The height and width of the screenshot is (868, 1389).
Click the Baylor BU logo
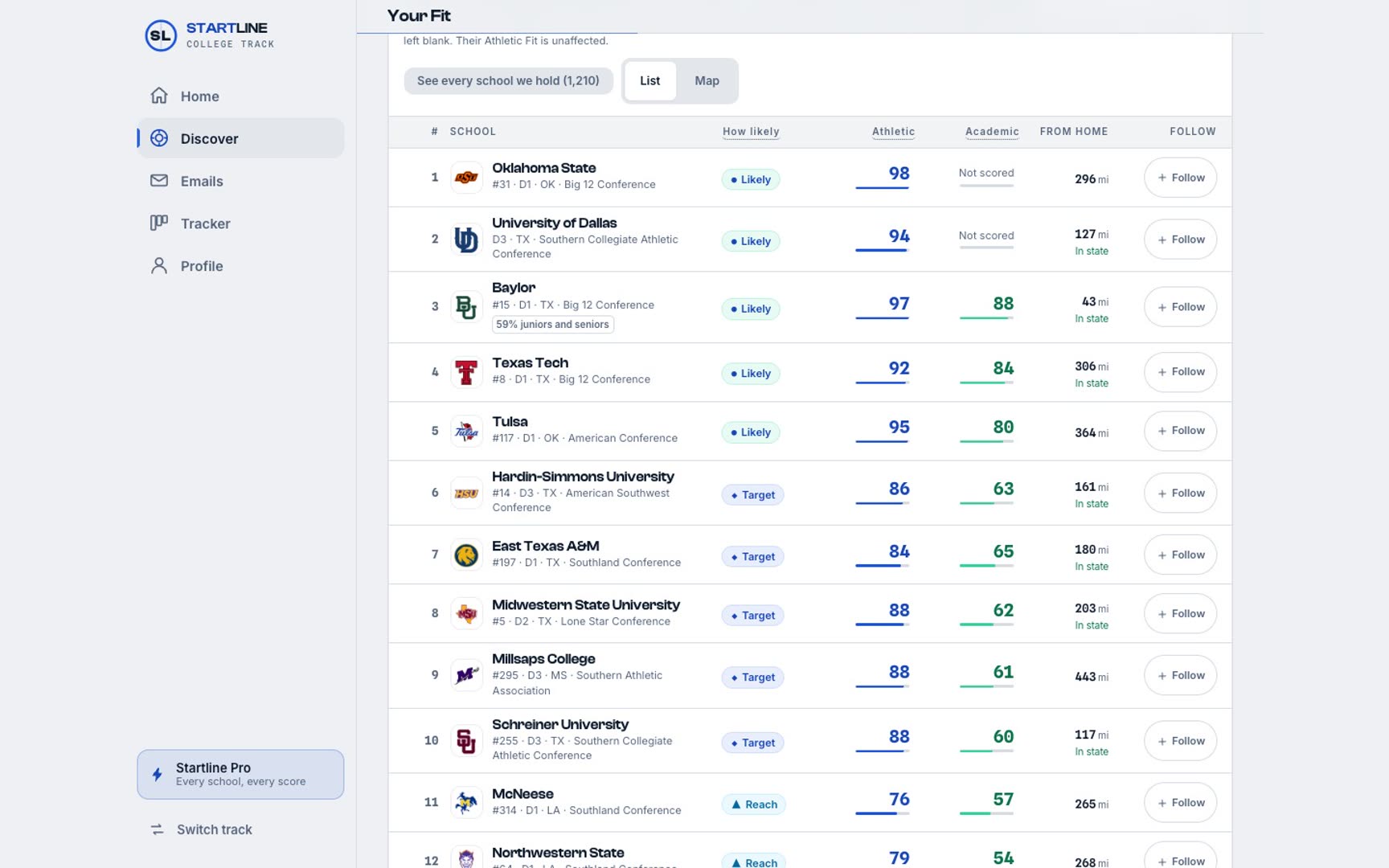click(466, 307)
